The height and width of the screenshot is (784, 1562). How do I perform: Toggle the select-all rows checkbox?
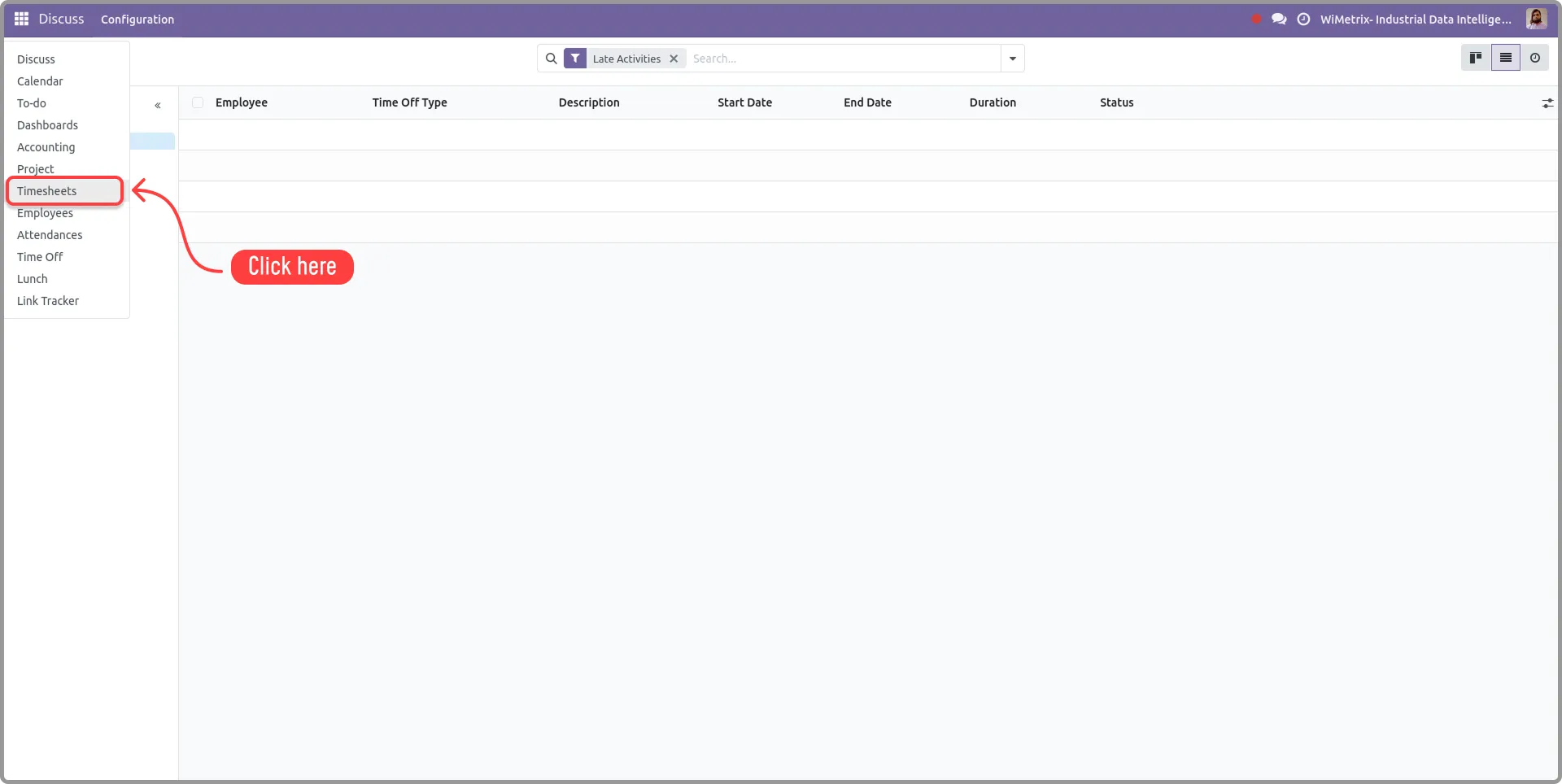point(198,102)
